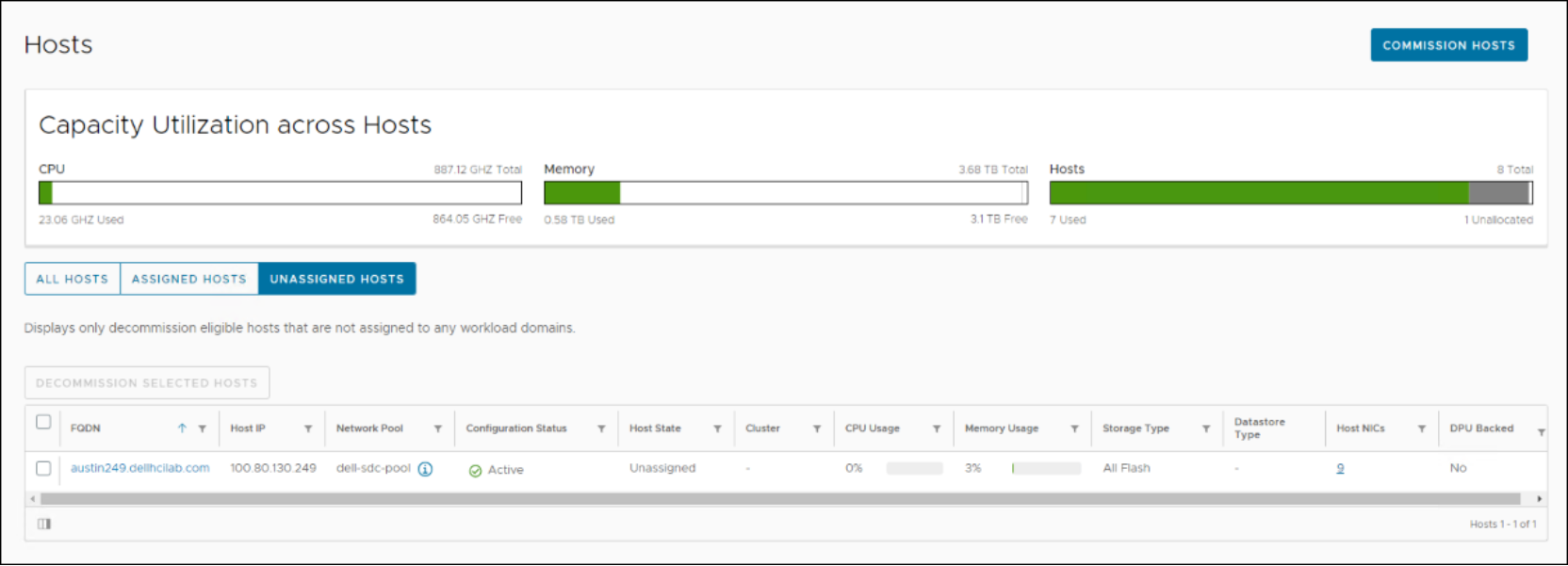Open the Network Pool column filter
The height and width of the screenshot is (566, 1568).
(x=438, y=429)
